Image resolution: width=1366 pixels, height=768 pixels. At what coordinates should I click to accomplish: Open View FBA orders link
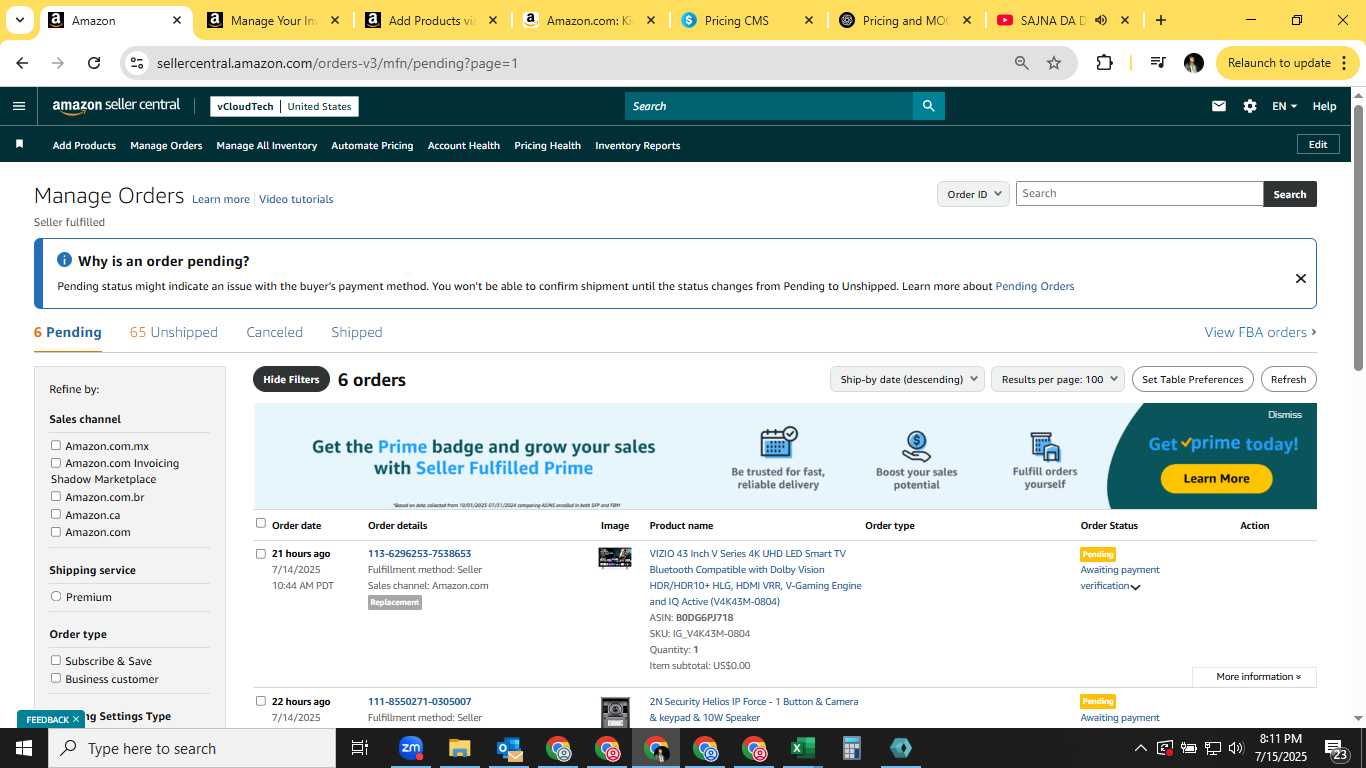click(1260, 332)
